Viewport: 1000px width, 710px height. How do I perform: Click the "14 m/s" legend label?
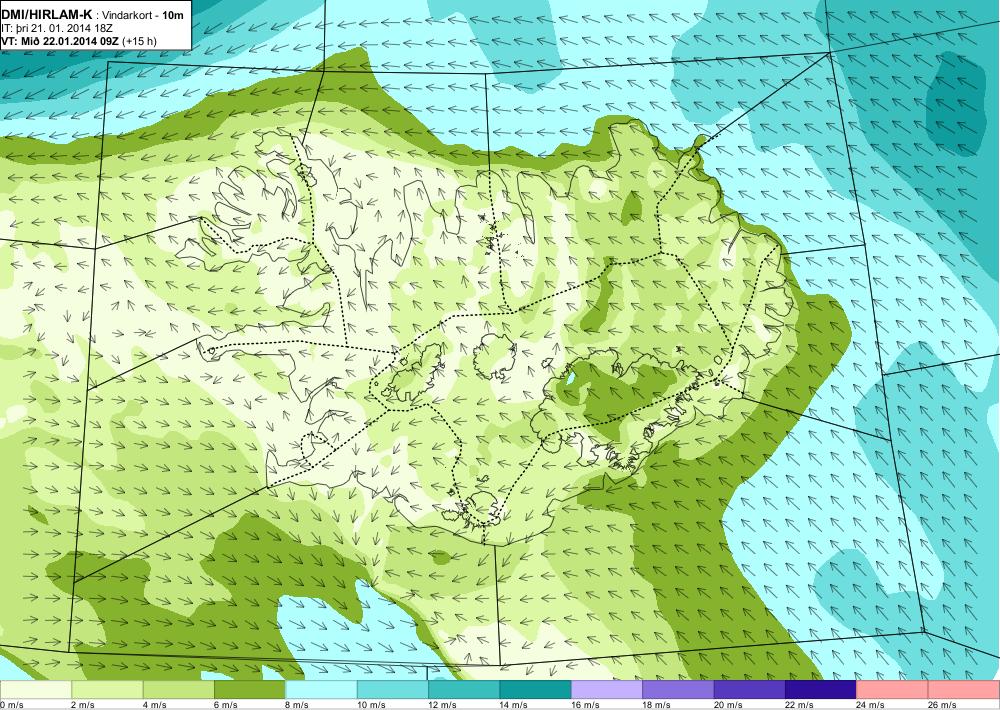514,705
